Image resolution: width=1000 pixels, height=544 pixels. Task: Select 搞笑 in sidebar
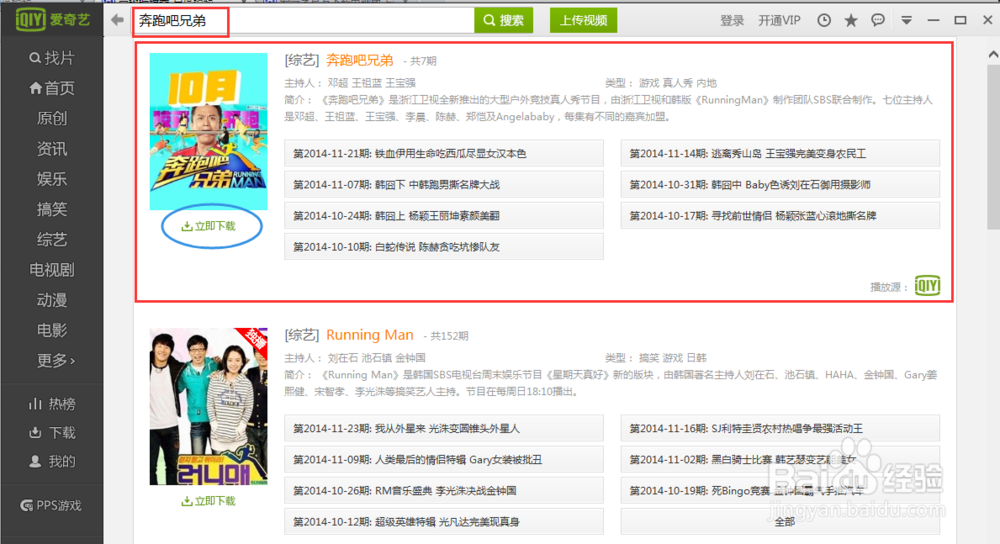pos(52,209)
